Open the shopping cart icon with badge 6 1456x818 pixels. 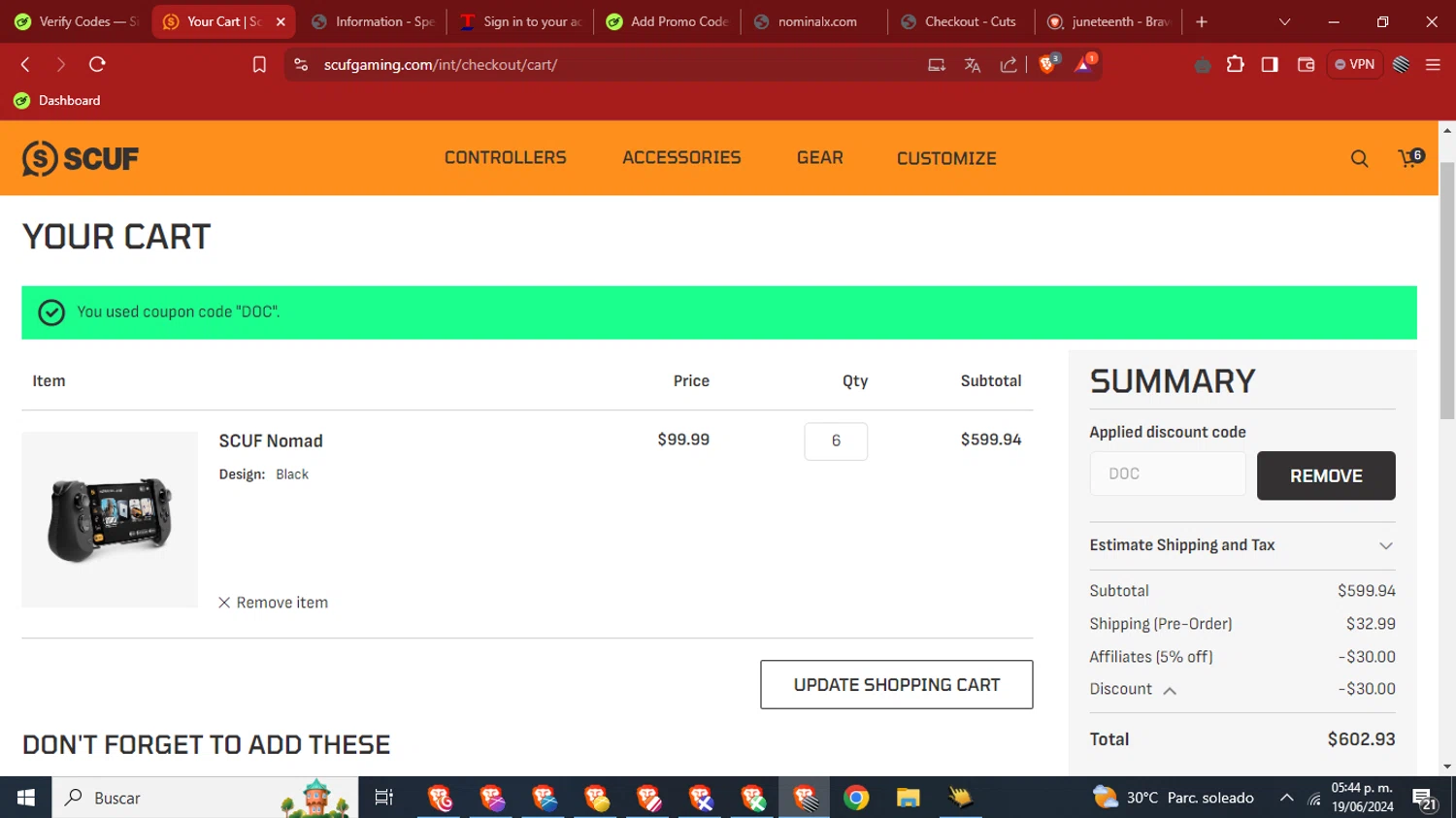tap(1410, 157)
